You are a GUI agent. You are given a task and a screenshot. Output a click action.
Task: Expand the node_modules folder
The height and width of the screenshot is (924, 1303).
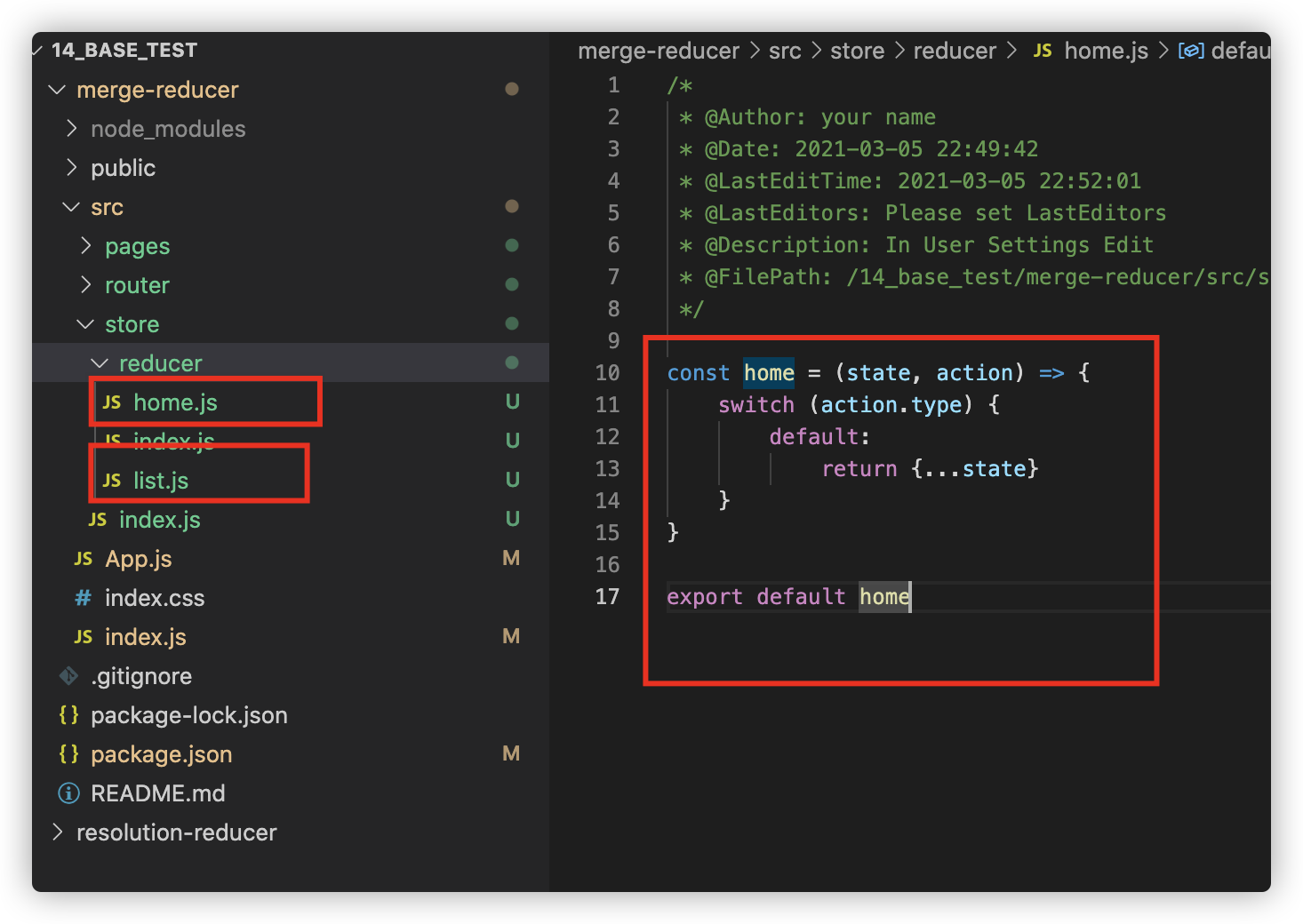(x=71, y=129)
